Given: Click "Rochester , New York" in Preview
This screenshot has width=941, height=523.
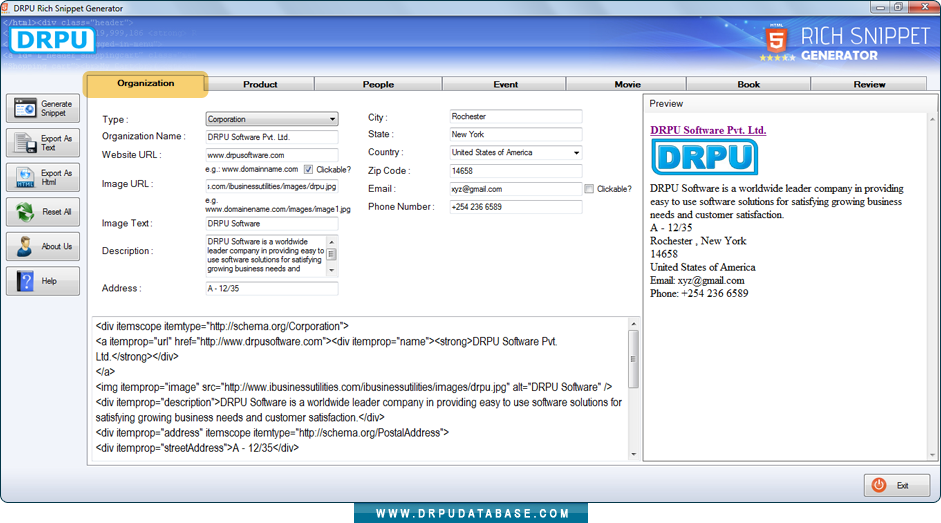Looking at the screenshot, I should pos(698,241).
